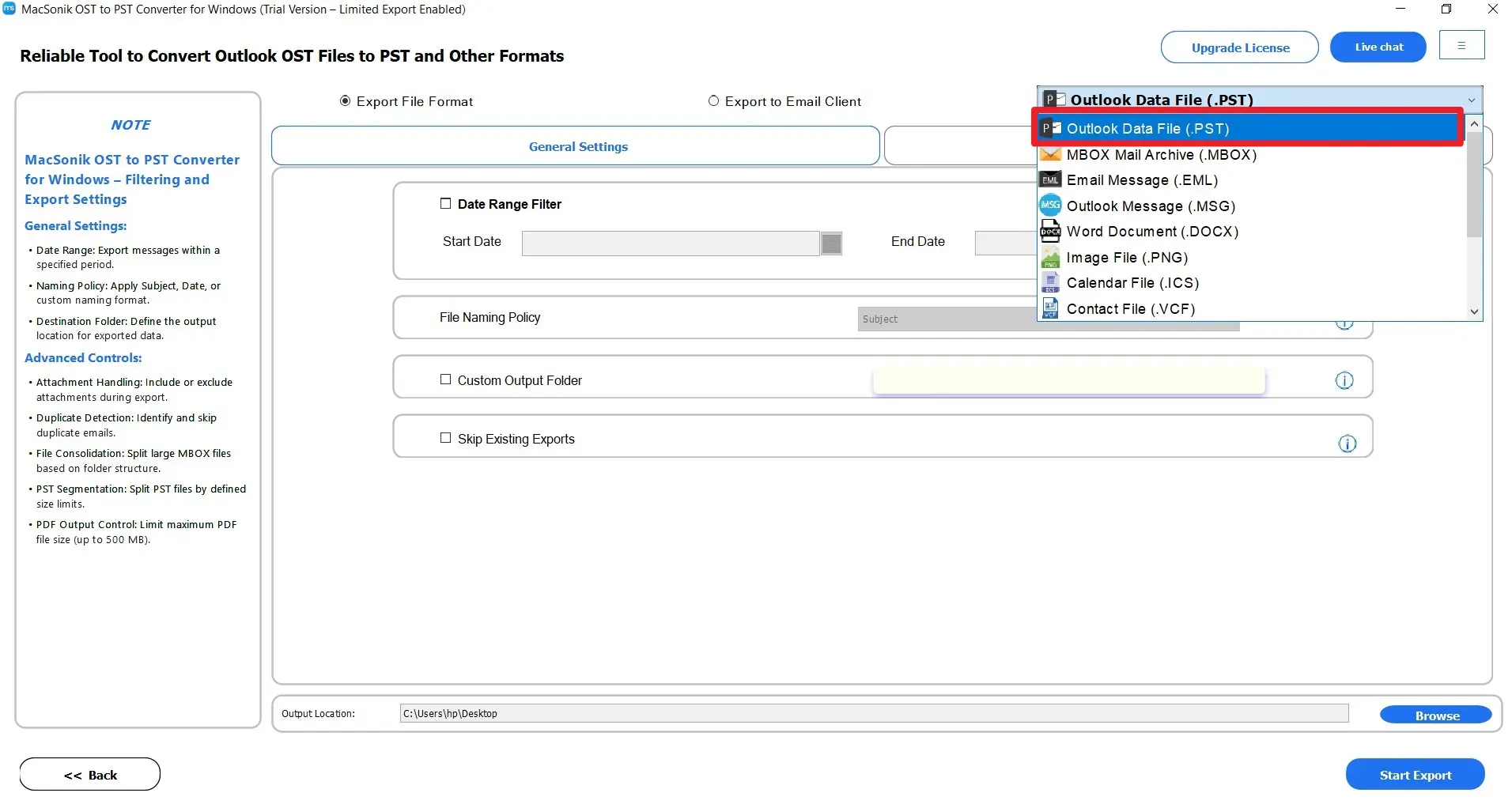The height and width of the screenshot is (808, 1512).
Task: Enable the Custom Output Folder checkbox
Action: (x=445, y=379)
